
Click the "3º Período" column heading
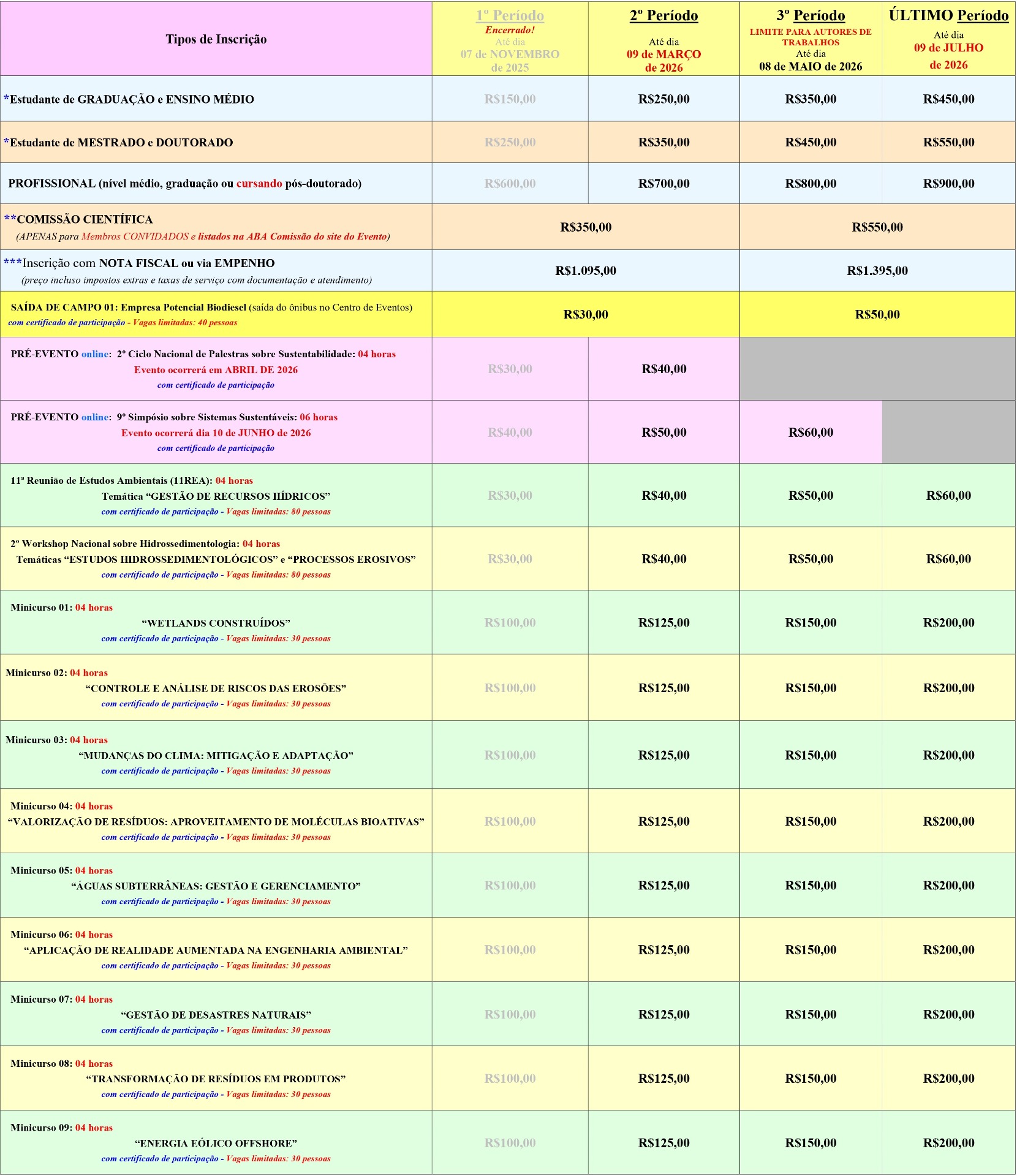click(810, 15)
